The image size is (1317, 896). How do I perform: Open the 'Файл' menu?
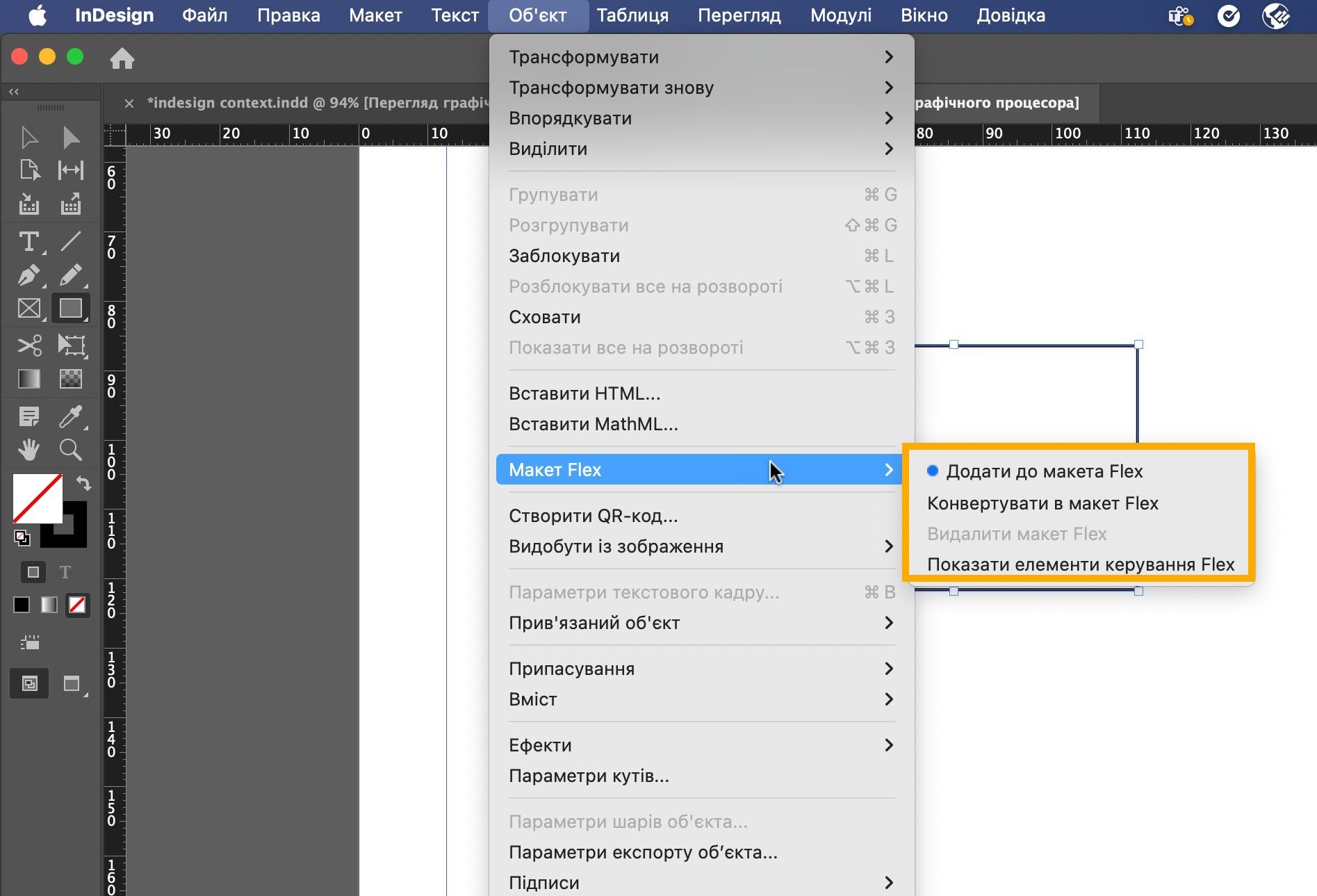pyautogui.click(x=204, y=15)
